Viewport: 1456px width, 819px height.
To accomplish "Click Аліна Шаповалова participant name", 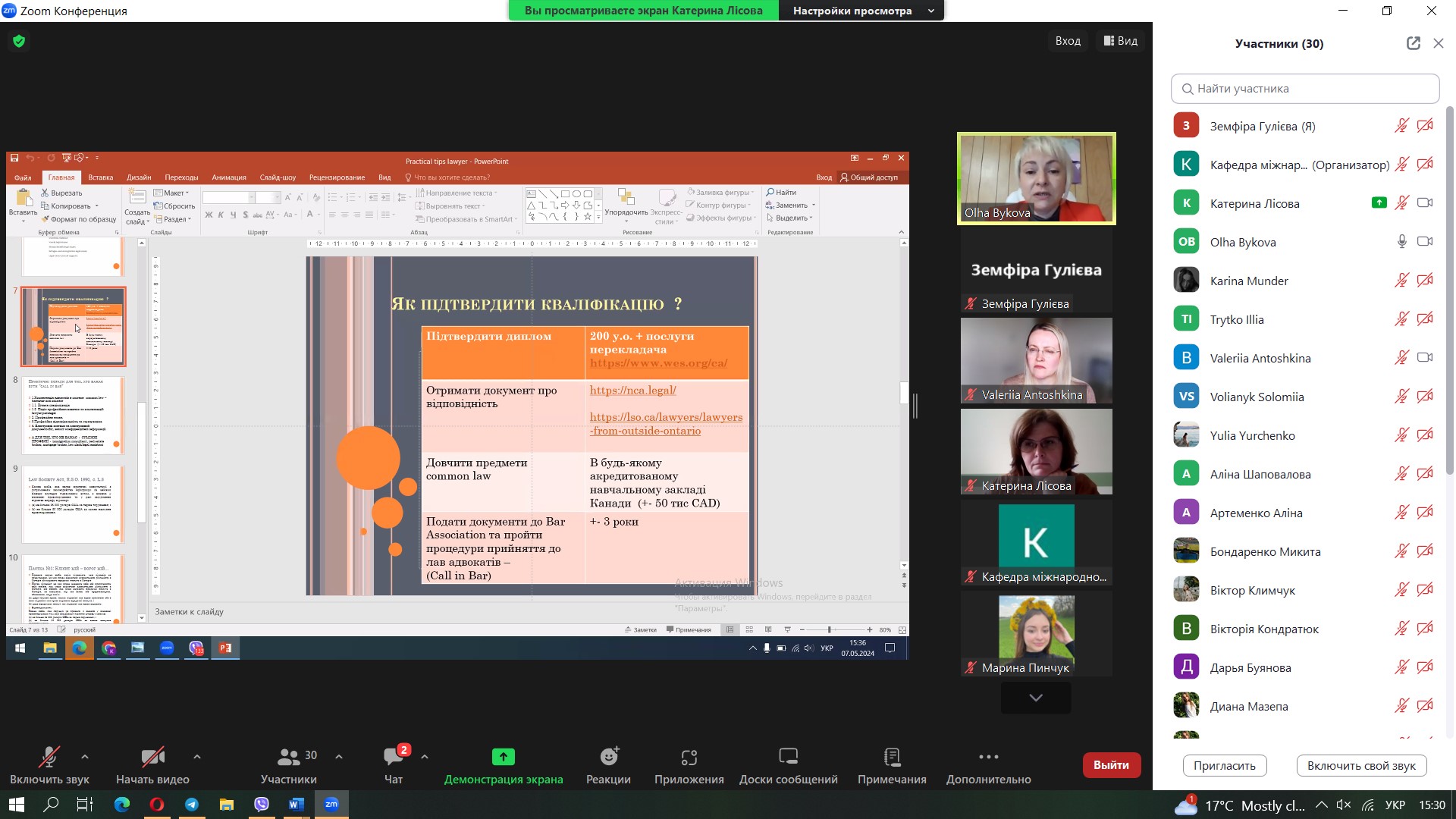I will (1260, 474).
